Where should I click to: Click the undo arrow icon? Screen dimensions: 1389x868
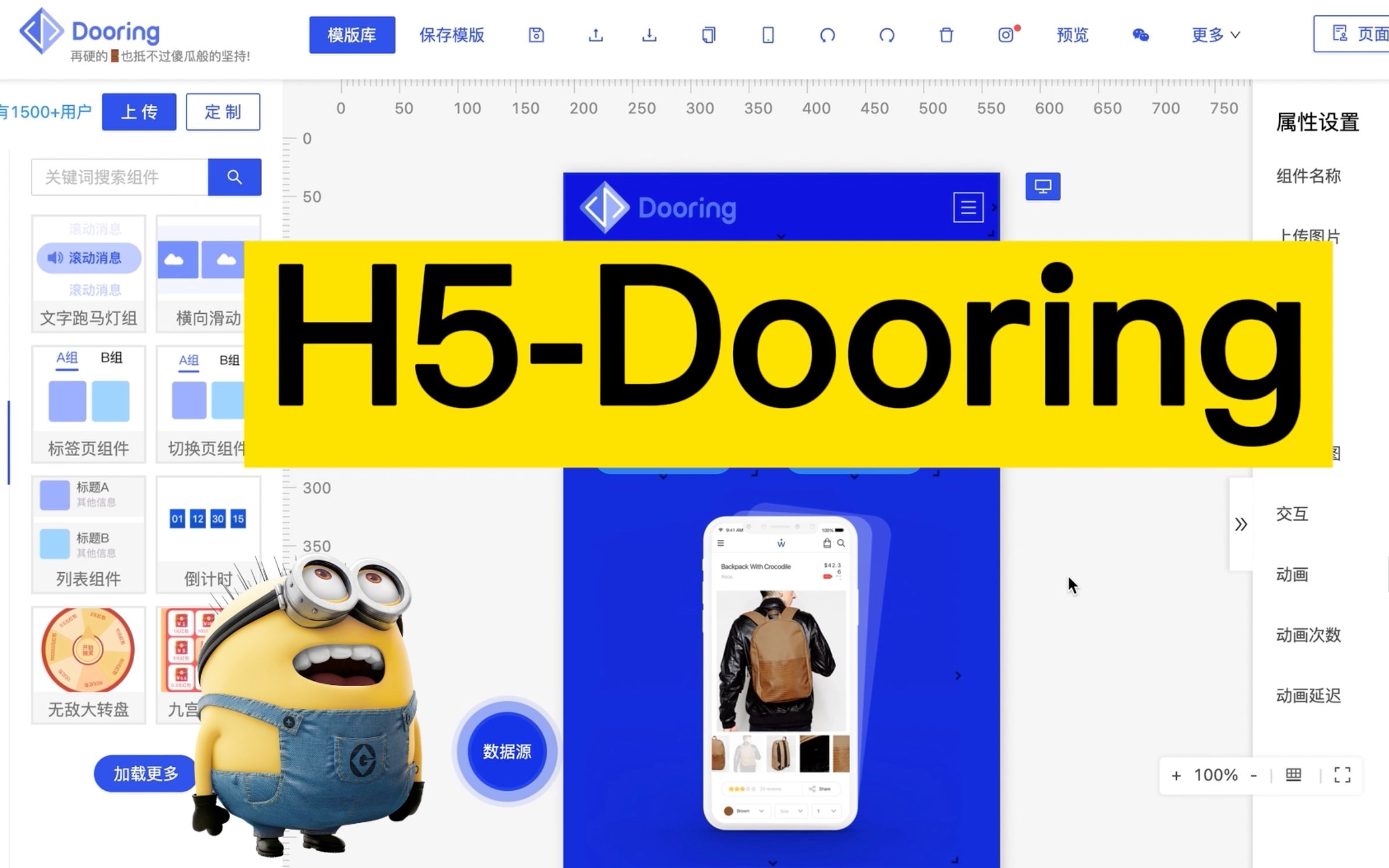(x=828, y=35)
